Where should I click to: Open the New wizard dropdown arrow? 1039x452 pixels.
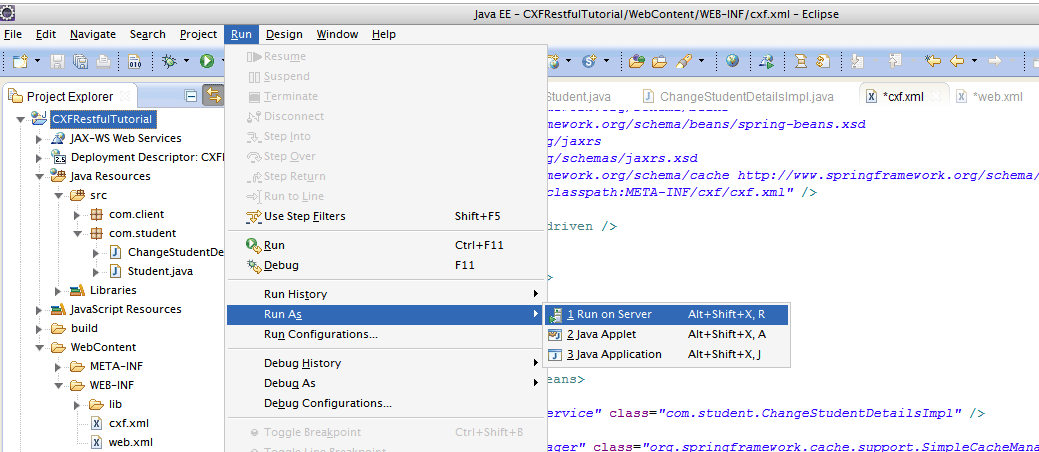37,62
